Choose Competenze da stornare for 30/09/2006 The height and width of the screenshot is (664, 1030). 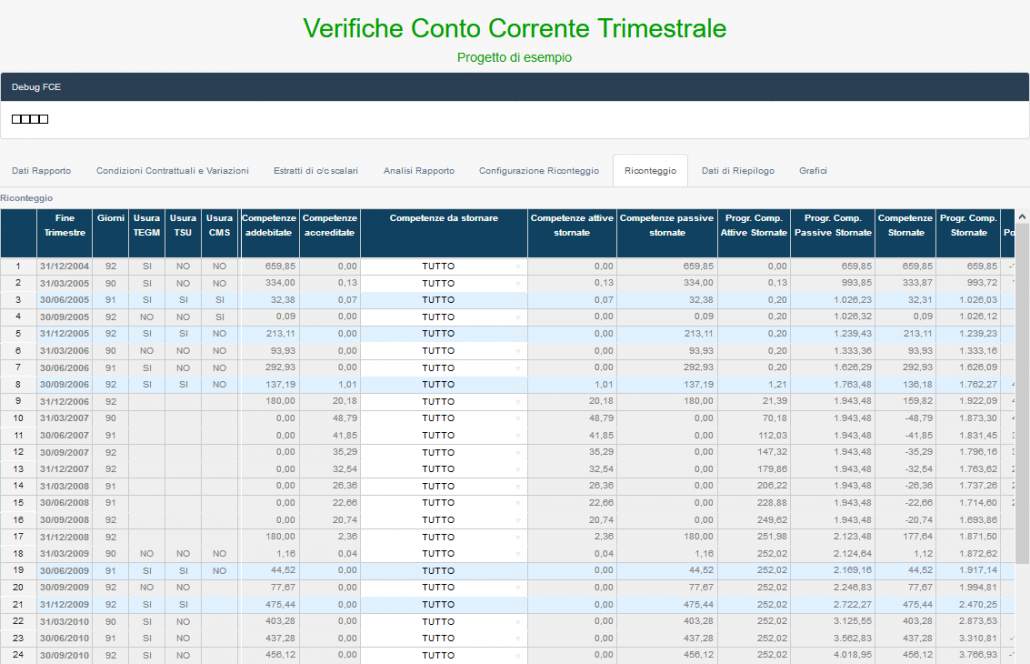click(444, 384)
